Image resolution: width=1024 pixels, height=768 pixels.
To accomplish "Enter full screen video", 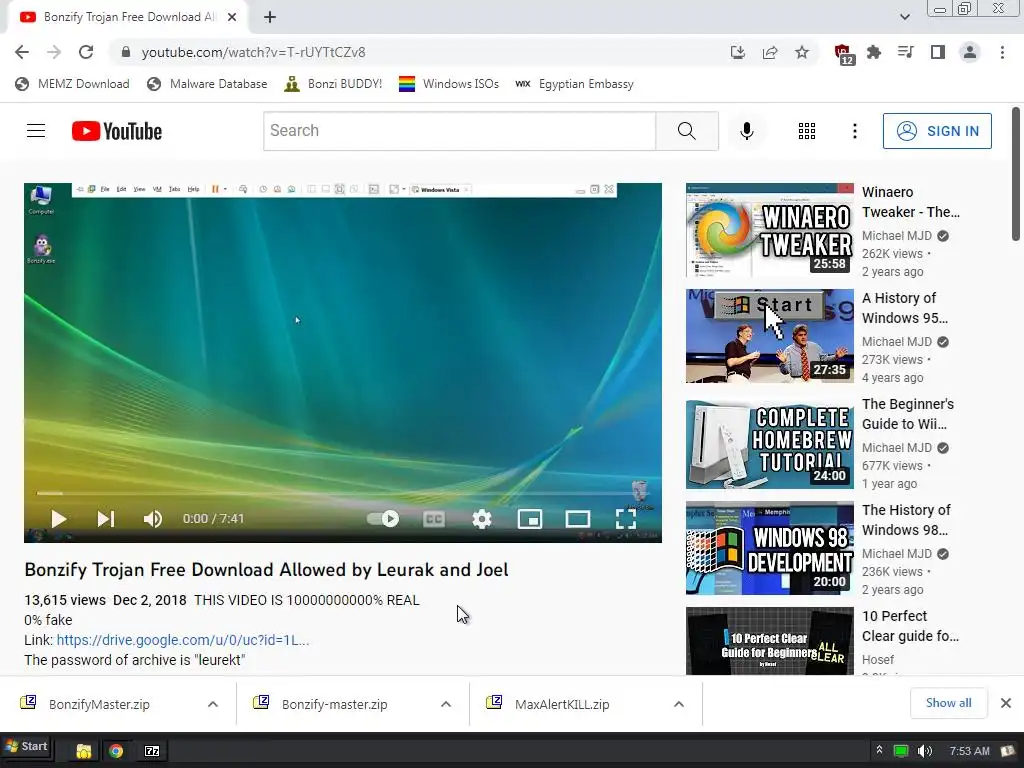I will pyautogui.click(x=626, y=519).
